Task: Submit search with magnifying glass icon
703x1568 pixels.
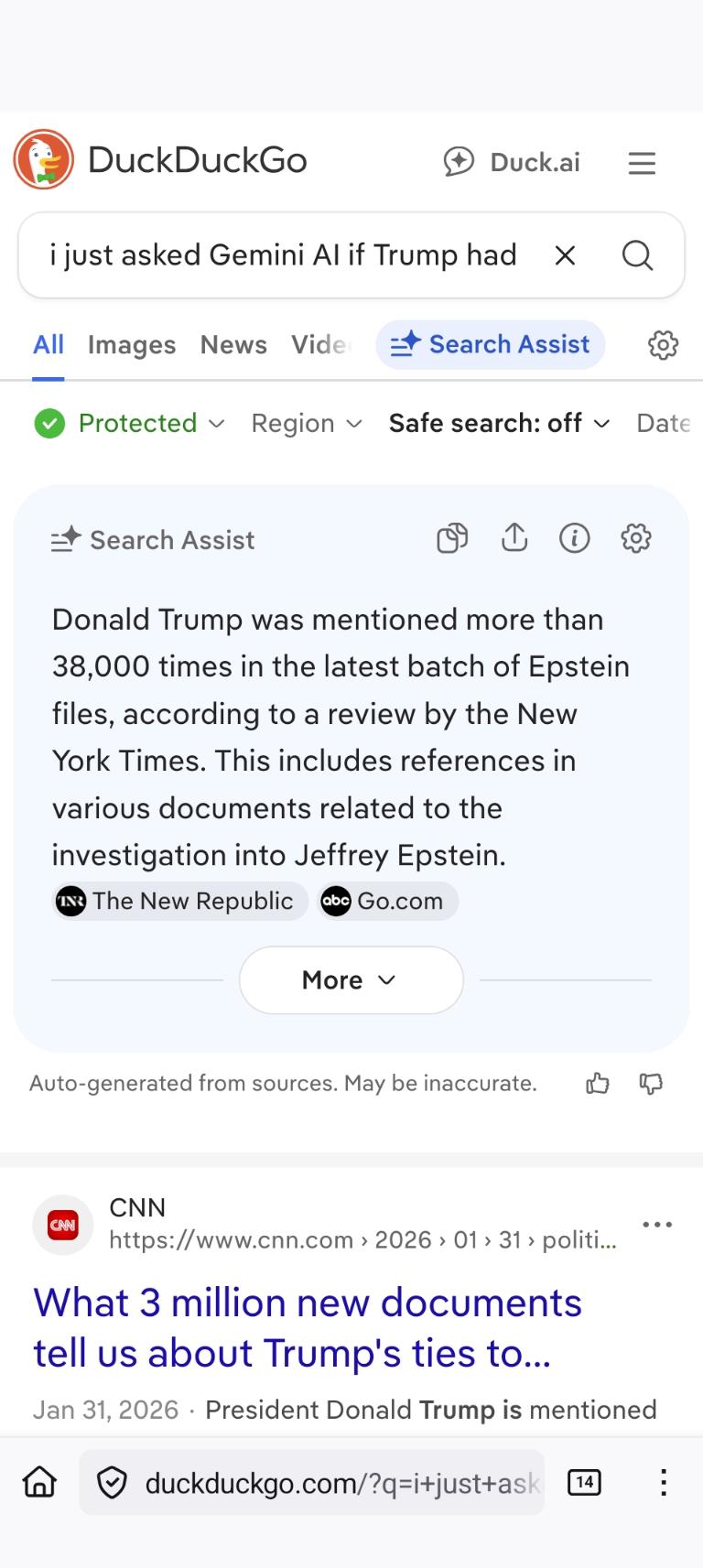Action: click(637, 255)
